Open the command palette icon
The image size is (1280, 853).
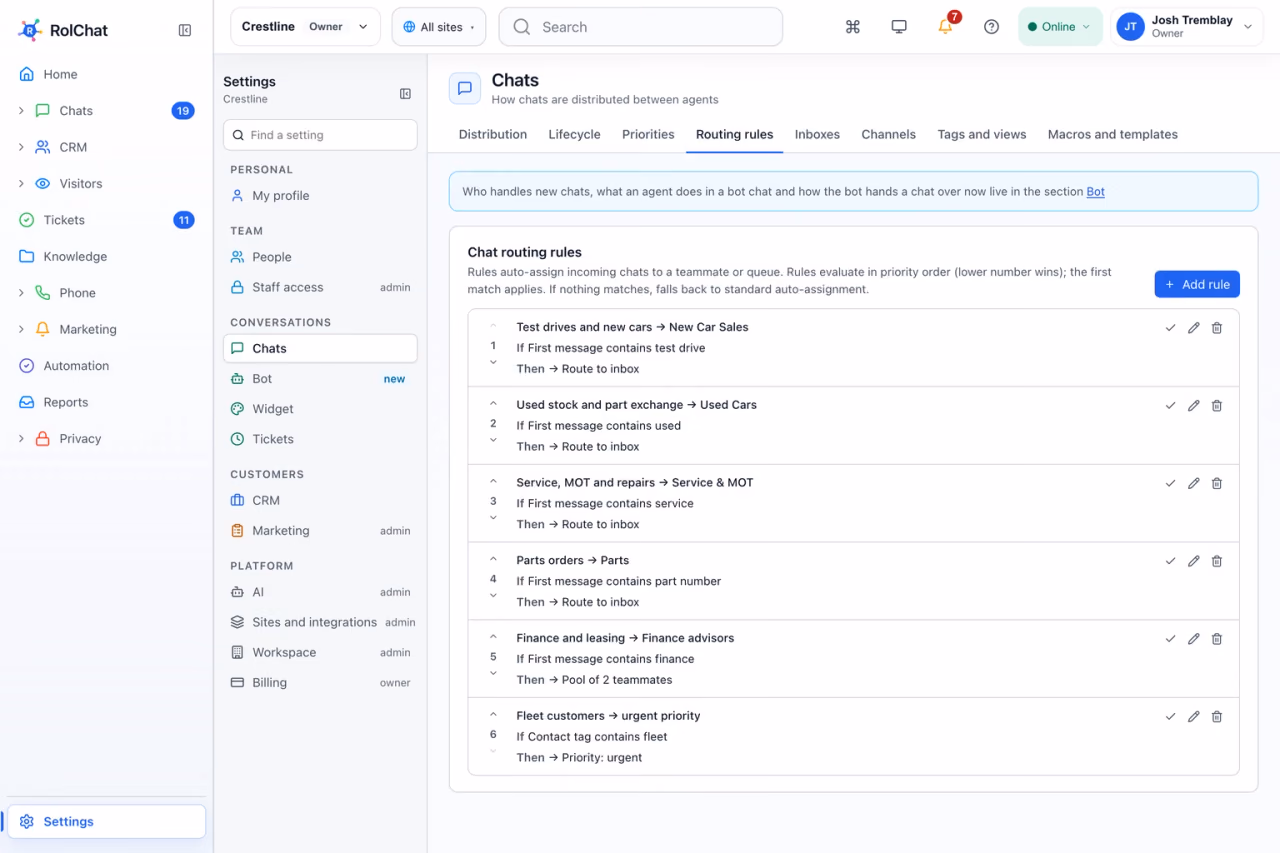[x=853, y=27]
